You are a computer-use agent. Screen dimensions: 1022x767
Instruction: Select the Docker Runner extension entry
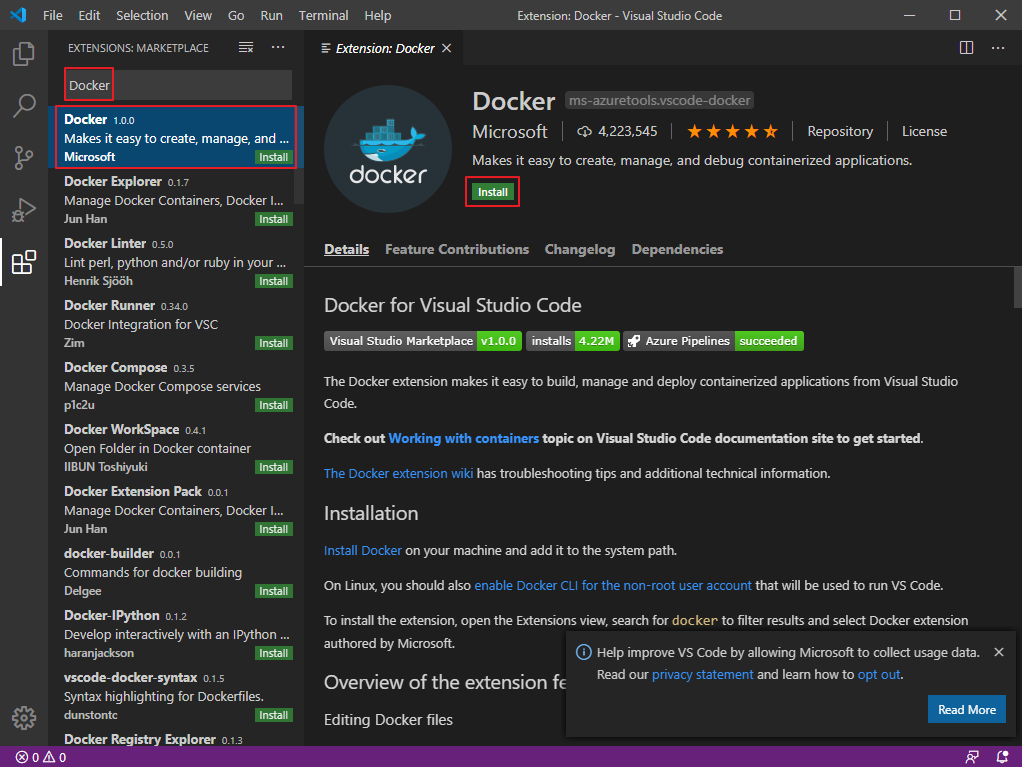coord(176,324)
